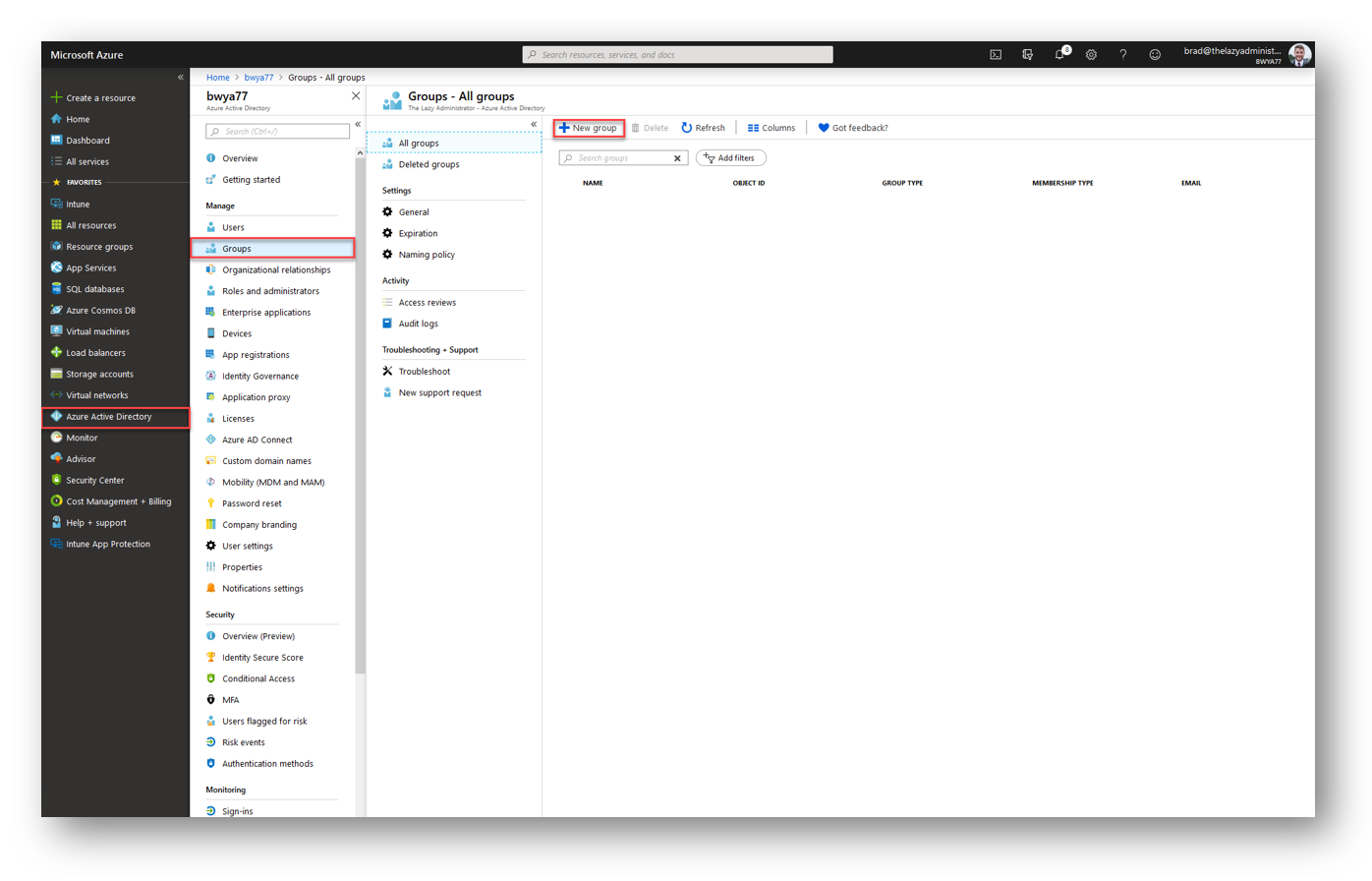Click New group button
The width and height of the screenshot is (1372, 881).
(588, 128)
